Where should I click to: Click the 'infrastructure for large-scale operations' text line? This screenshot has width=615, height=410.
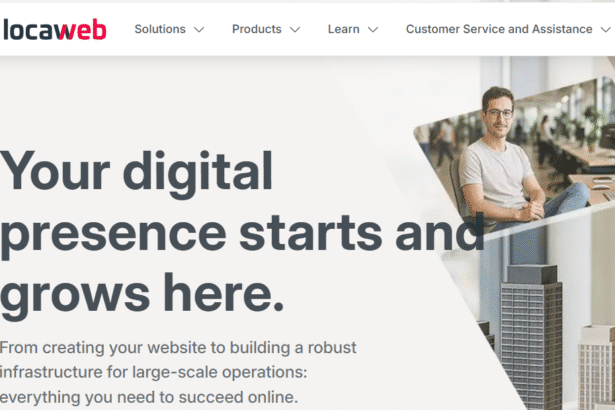153,372
